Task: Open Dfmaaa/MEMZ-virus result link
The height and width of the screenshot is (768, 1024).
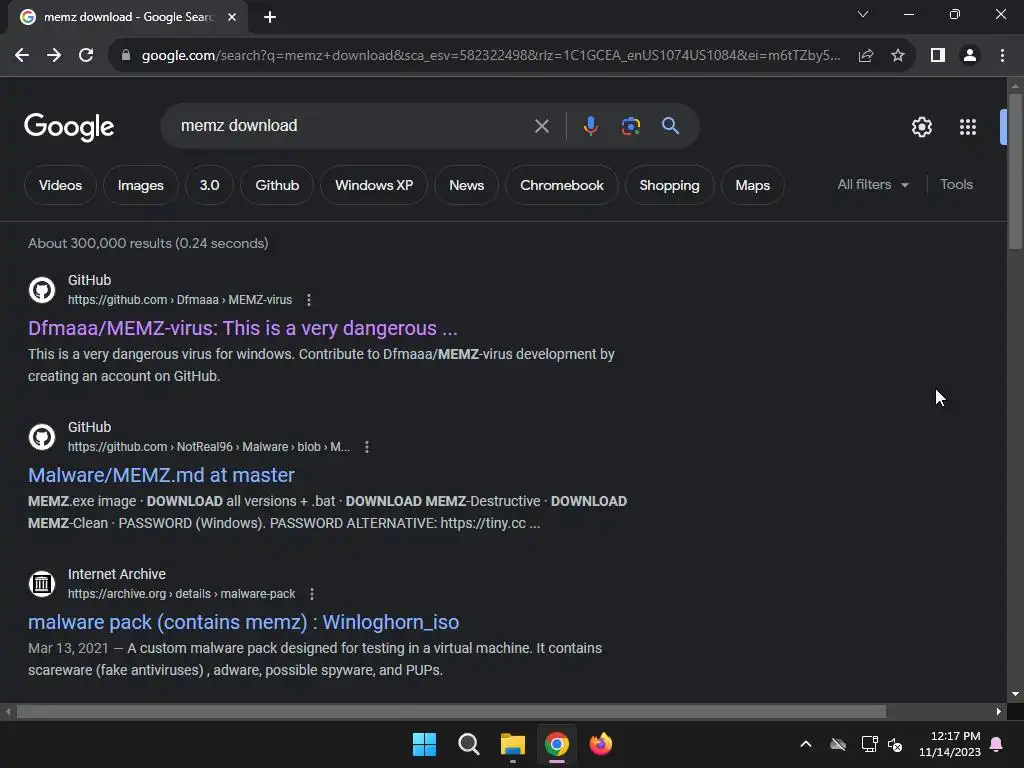Action: [242, 328]
